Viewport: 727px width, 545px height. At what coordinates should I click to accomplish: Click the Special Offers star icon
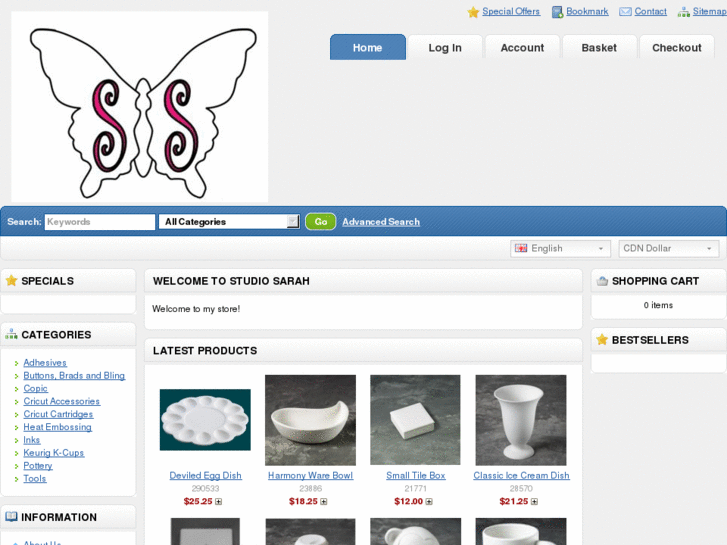pyautogui.click(x=473, y=12)
